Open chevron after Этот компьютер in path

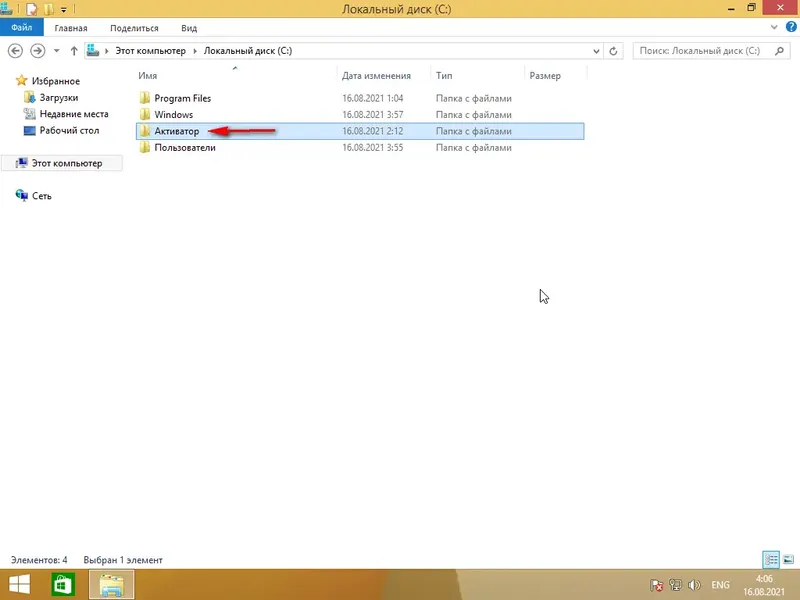(195, 51)
